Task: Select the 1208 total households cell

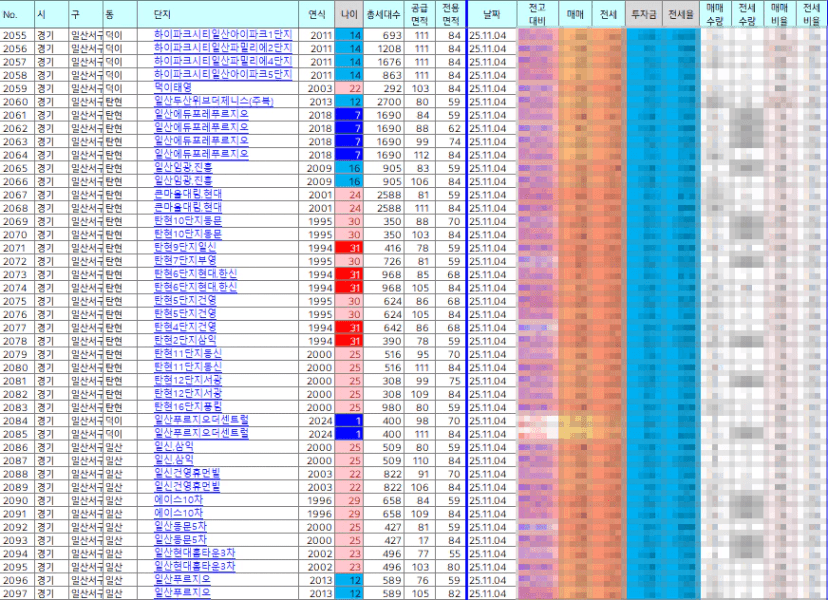Action: point(383,48)
